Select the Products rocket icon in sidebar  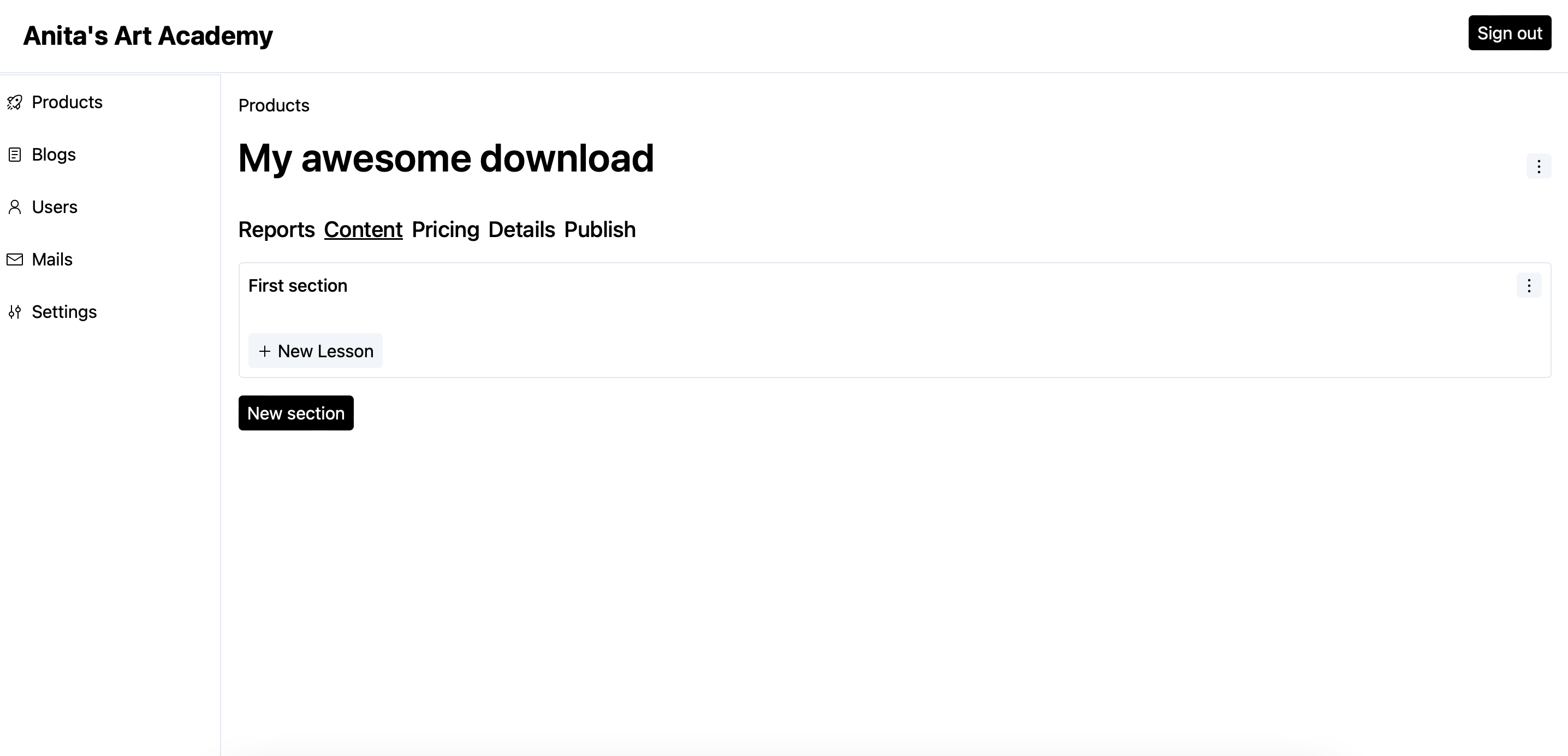[15, 102]
